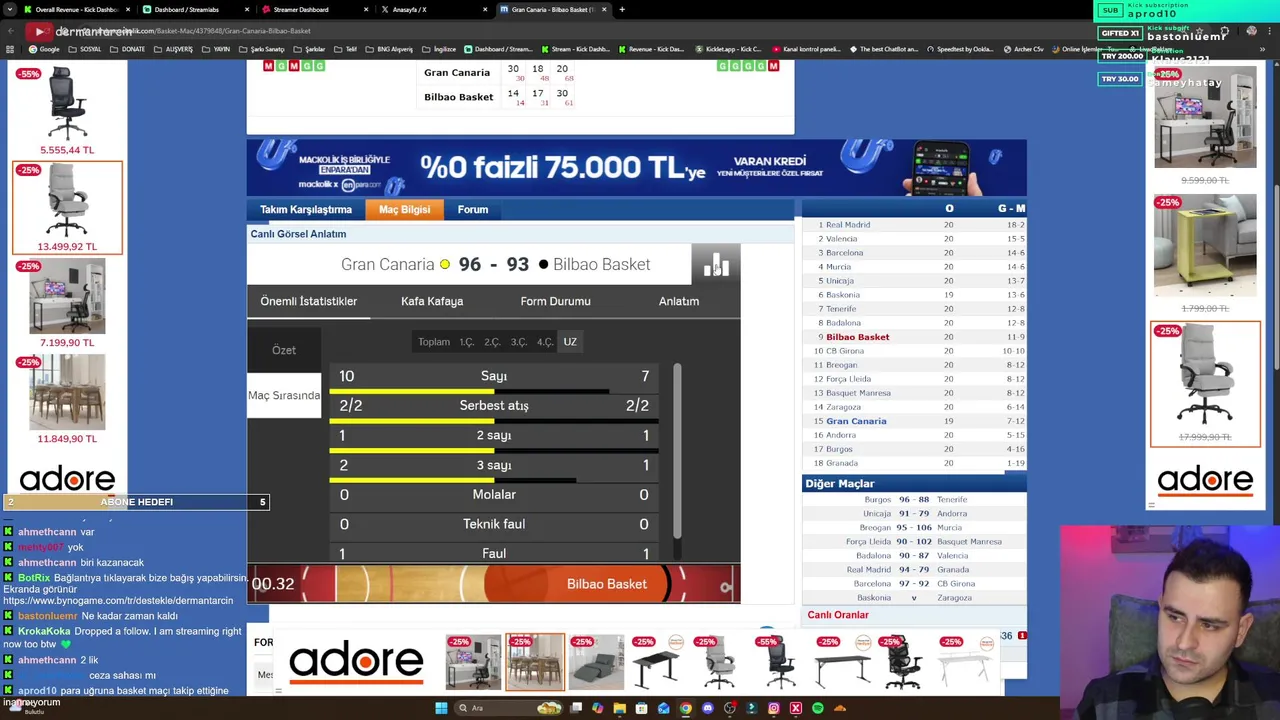Open 7.199,90 TL desk ad thumbnail
Screen dimensions: 1280x720
click(x=67, y=304)
